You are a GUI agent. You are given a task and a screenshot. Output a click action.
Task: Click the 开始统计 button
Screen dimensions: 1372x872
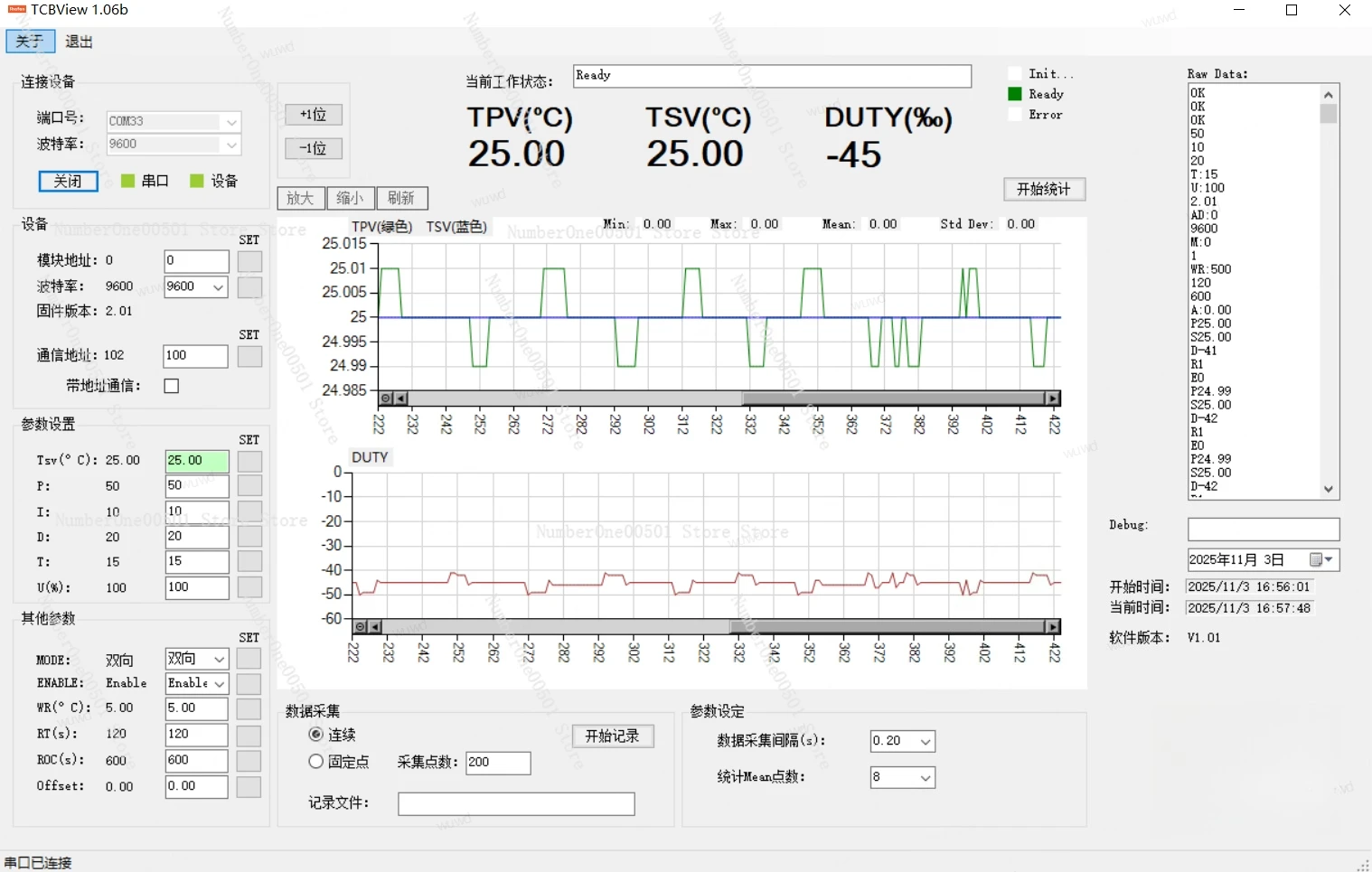click(1044, 190)
